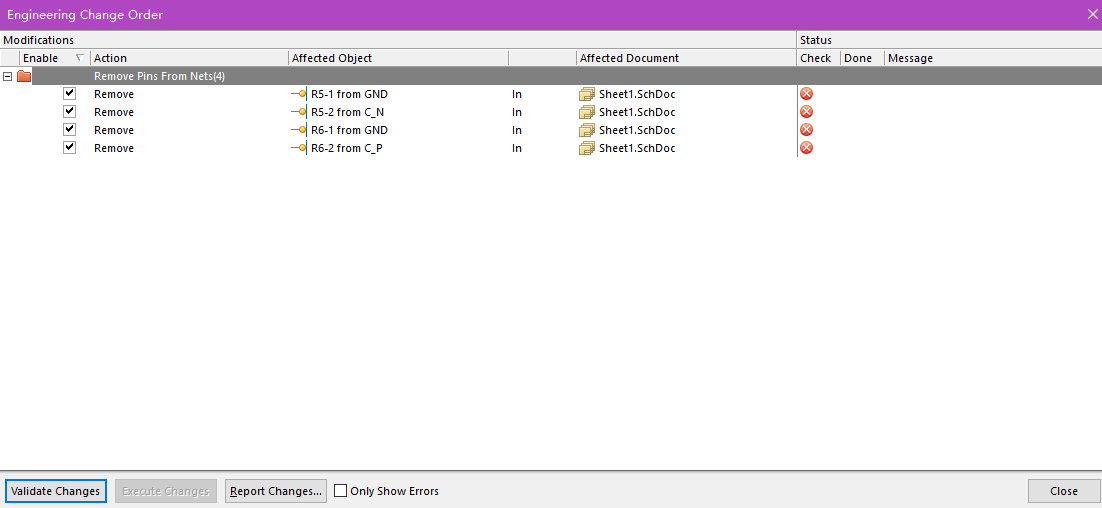Select the text R6-1 from GND
The height and width of the screenshot is (508, 1102).
pyautogui.click(x=349, y=130)
